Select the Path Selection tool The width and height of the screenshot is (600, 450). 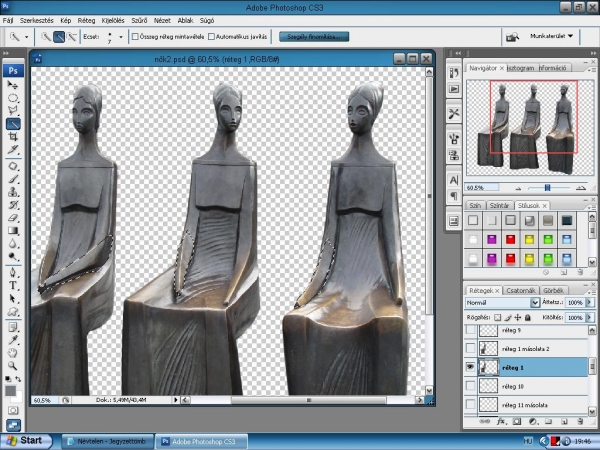pos(13,298)
